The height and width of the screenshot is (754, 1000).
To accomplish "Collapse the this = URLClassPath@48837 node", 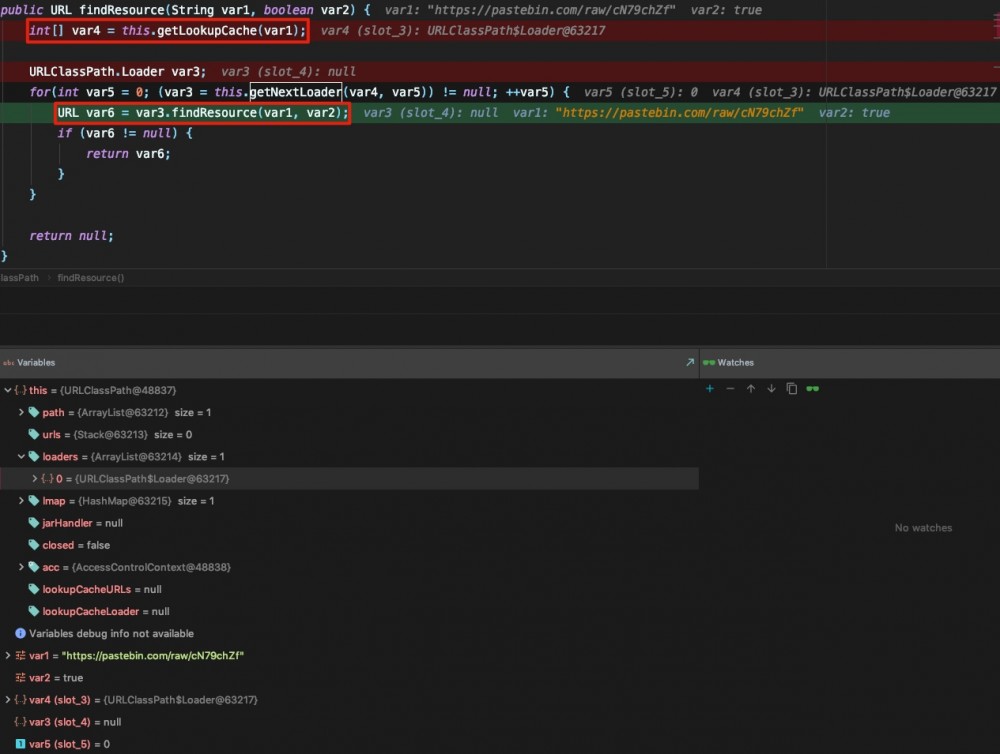I will 9,390.
